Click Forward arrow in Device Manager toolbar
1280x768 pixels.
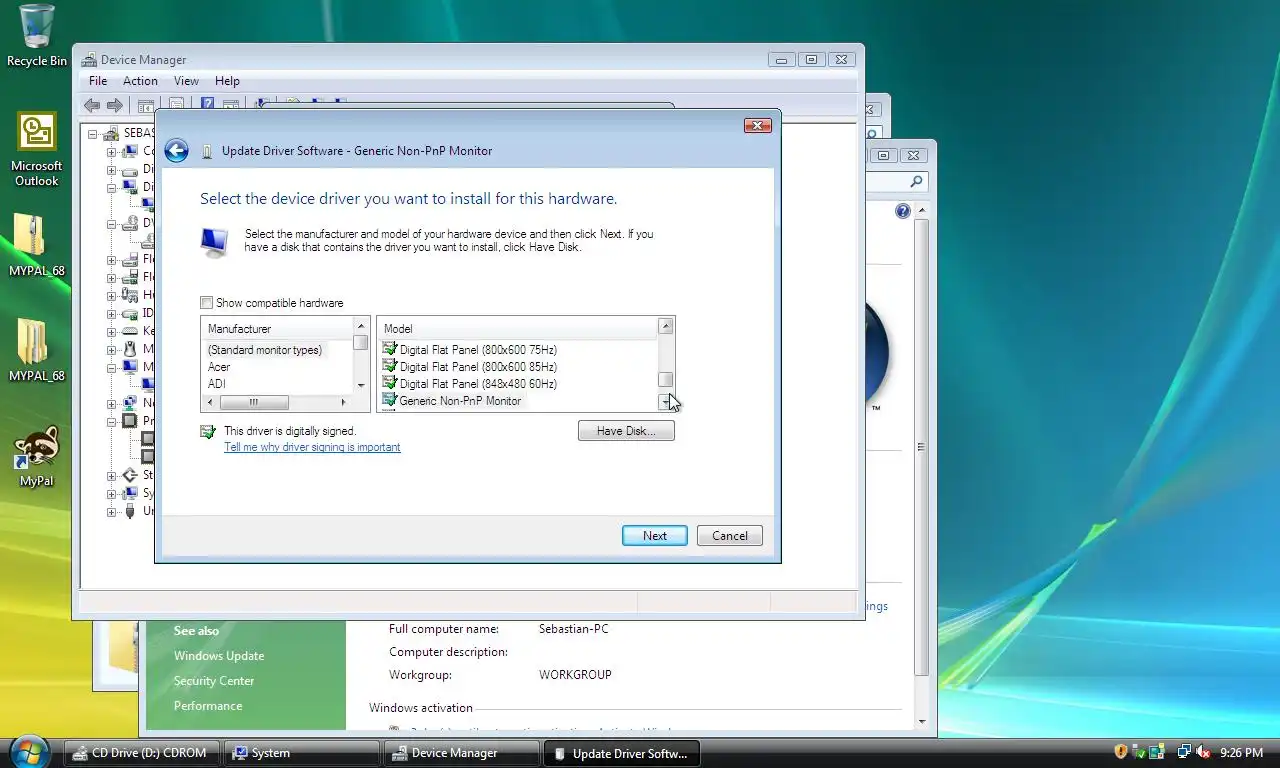[x=115, y=105]
